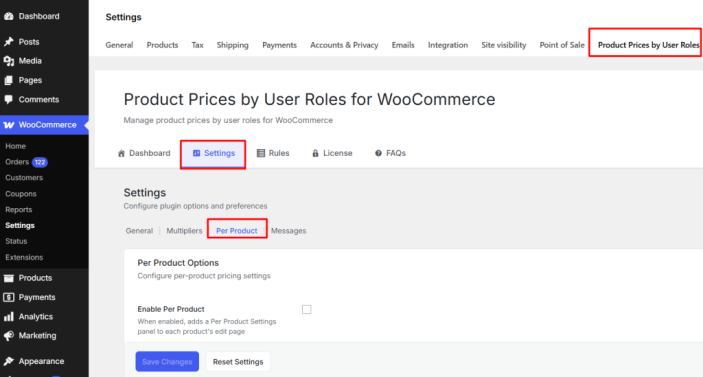This screenshot has width=703, height=377.
Task: Click the Orders count badge 122
Action: tap(40, 162)
